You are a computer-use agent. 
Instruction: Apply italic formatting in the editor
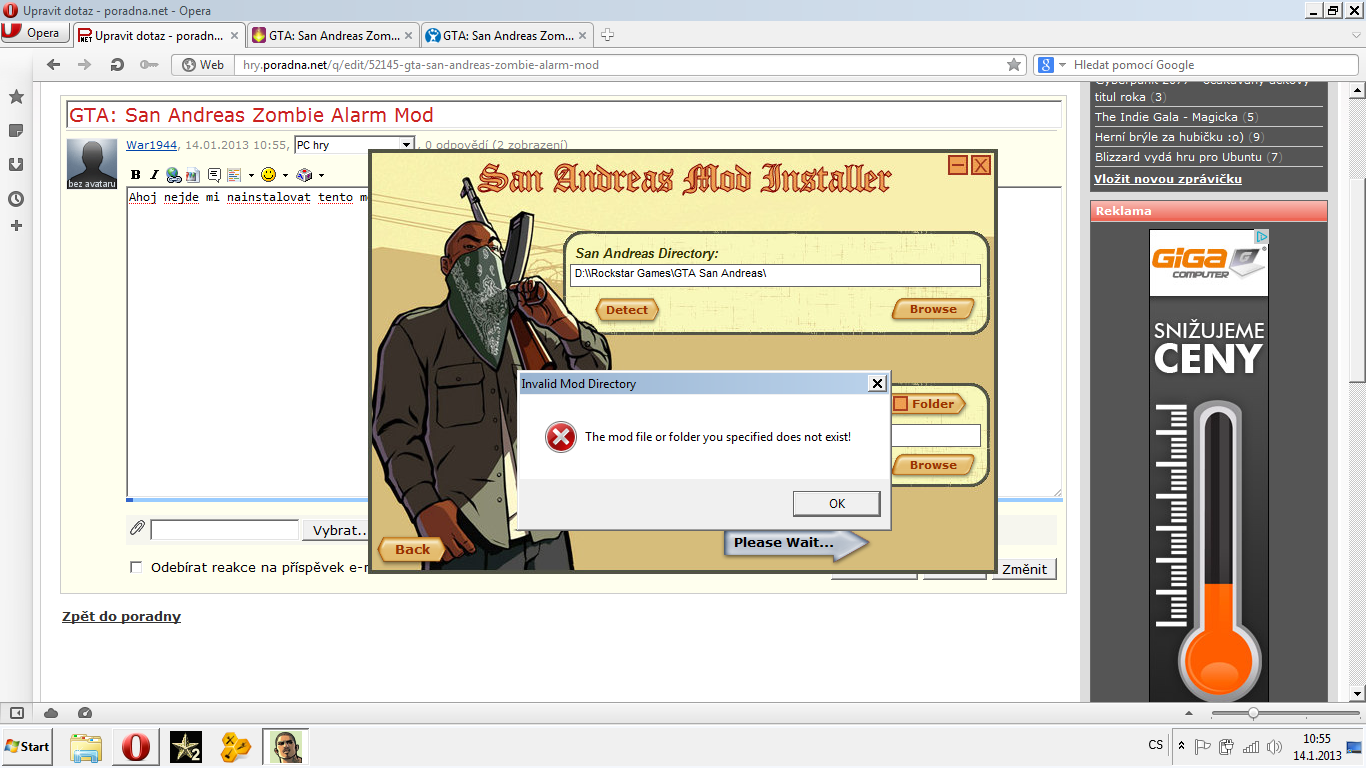tap(154, 175)
